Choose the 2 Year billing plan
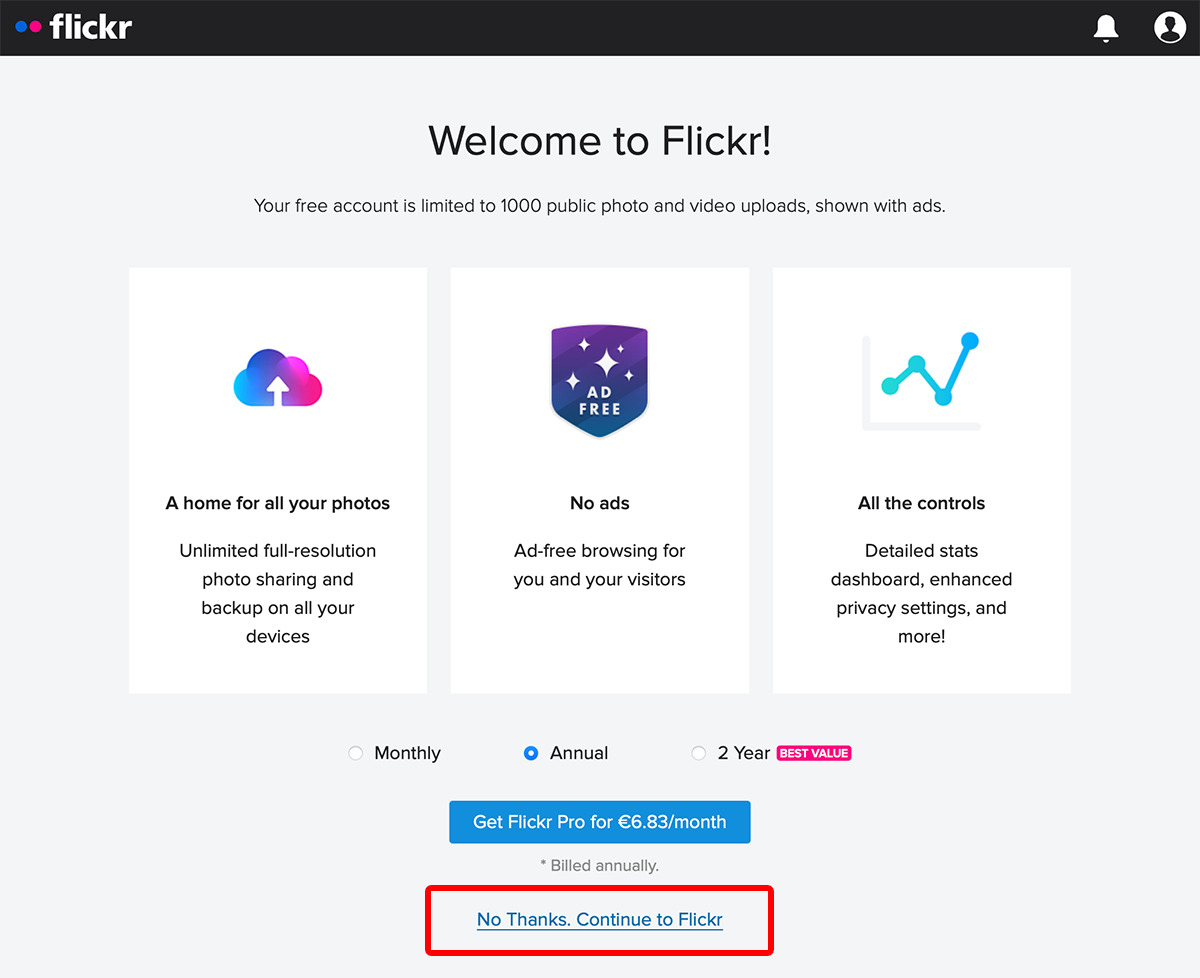1200x978 pixels. pyautogui.click(x=699, y=753)
